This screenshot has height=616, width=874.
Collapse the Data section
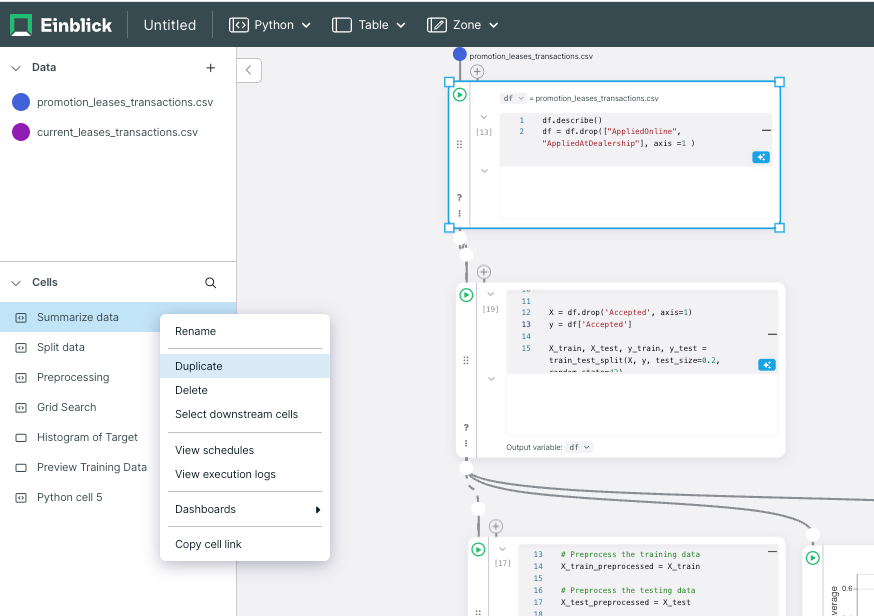pyautogui.click(x=16, y=68)
